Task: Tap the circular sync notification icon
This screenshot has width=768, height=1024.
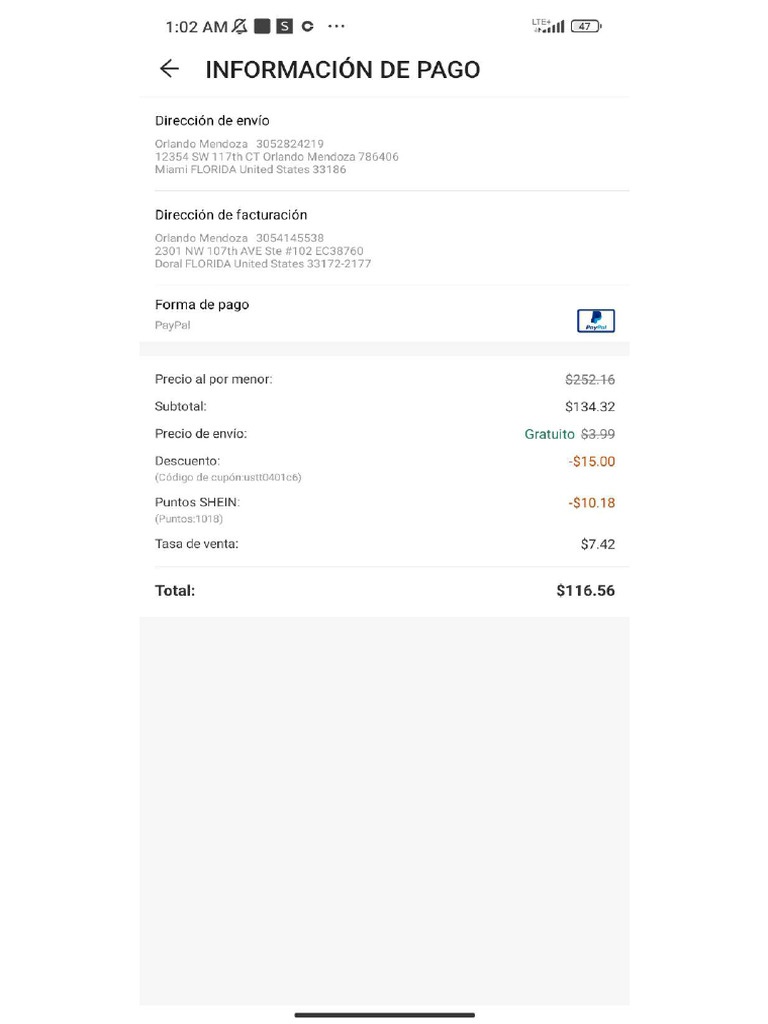Action: pyautogui.click(x=308, y=26)
